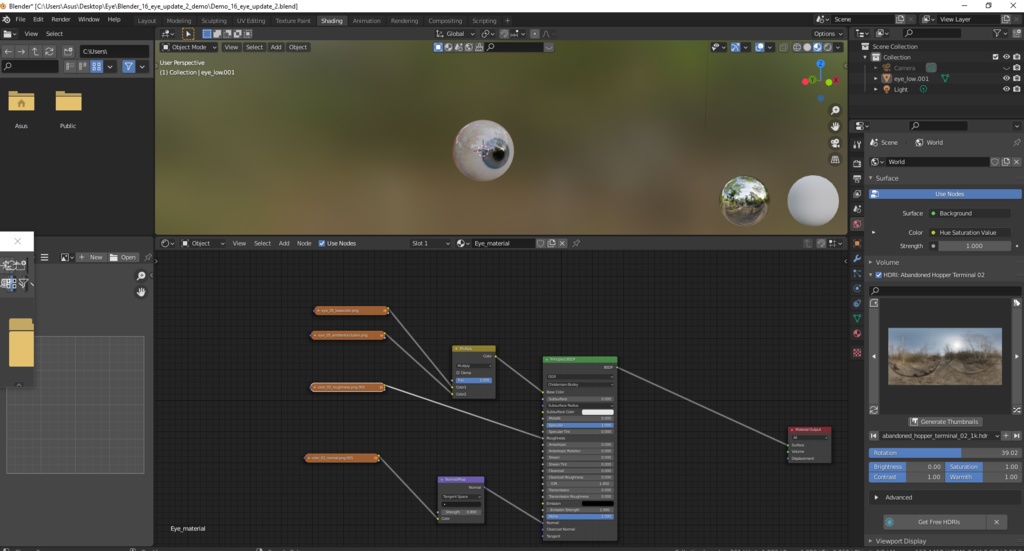
Task: Click Use Nodes button in World surface
Action: tap(945, 194)
